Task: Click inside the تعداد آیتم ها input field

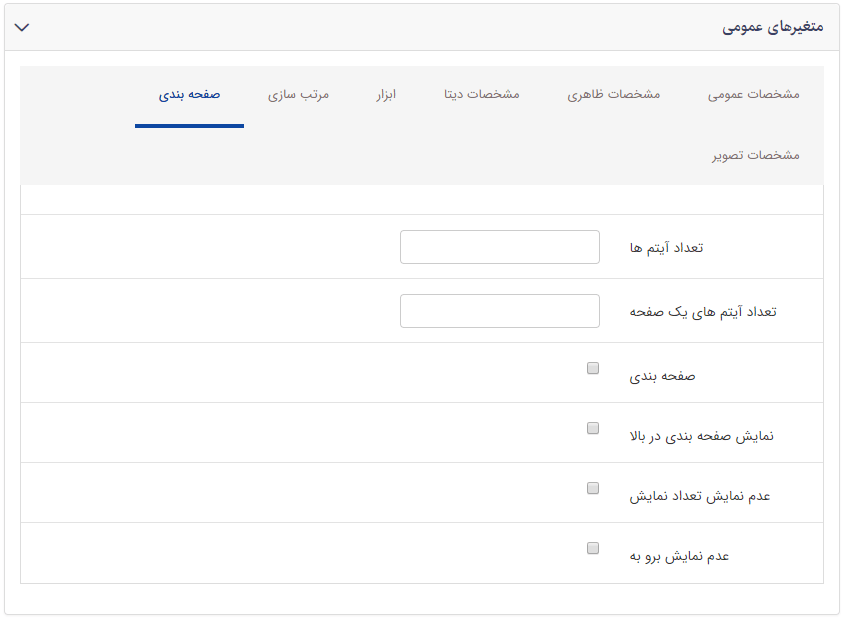Action: pos(499,246)
